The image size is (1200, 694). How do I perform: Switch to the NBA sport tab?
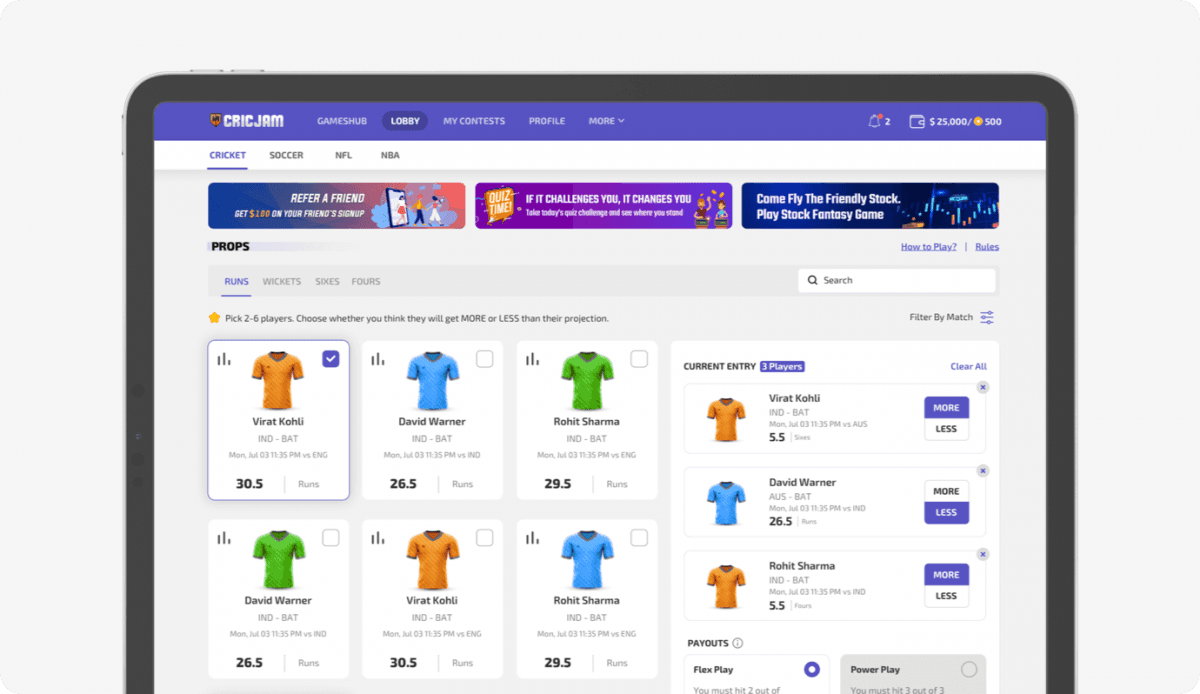point(390,155)
